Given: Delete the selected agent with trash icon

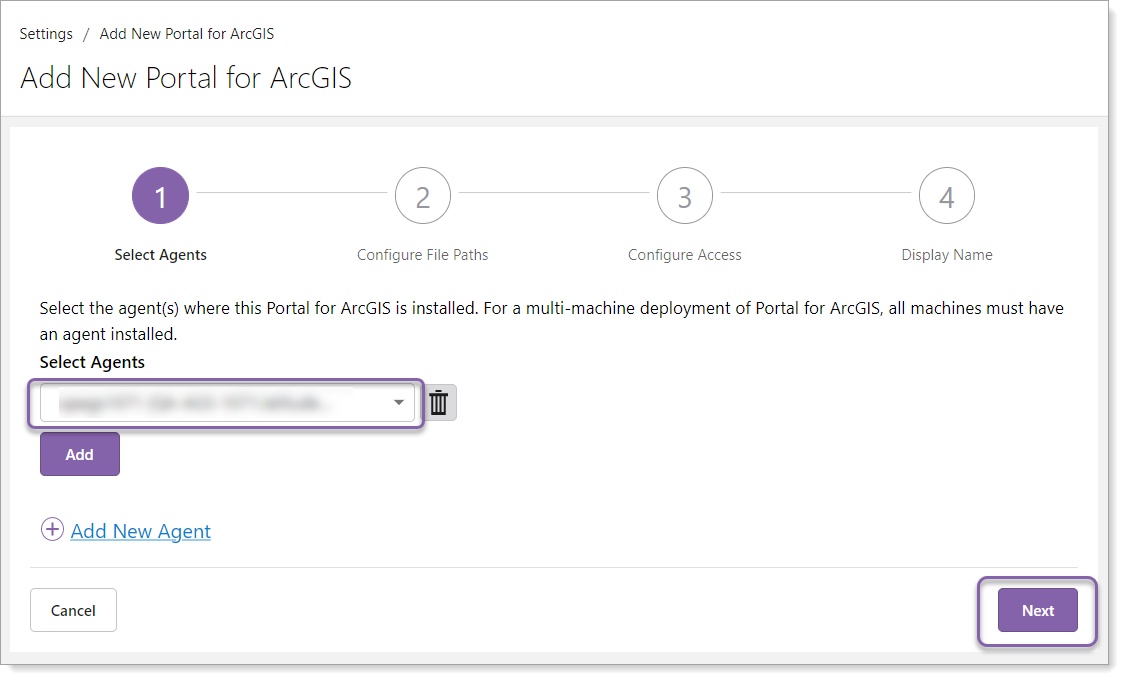Looking at the screenshot, I should (x=439, y=403).
